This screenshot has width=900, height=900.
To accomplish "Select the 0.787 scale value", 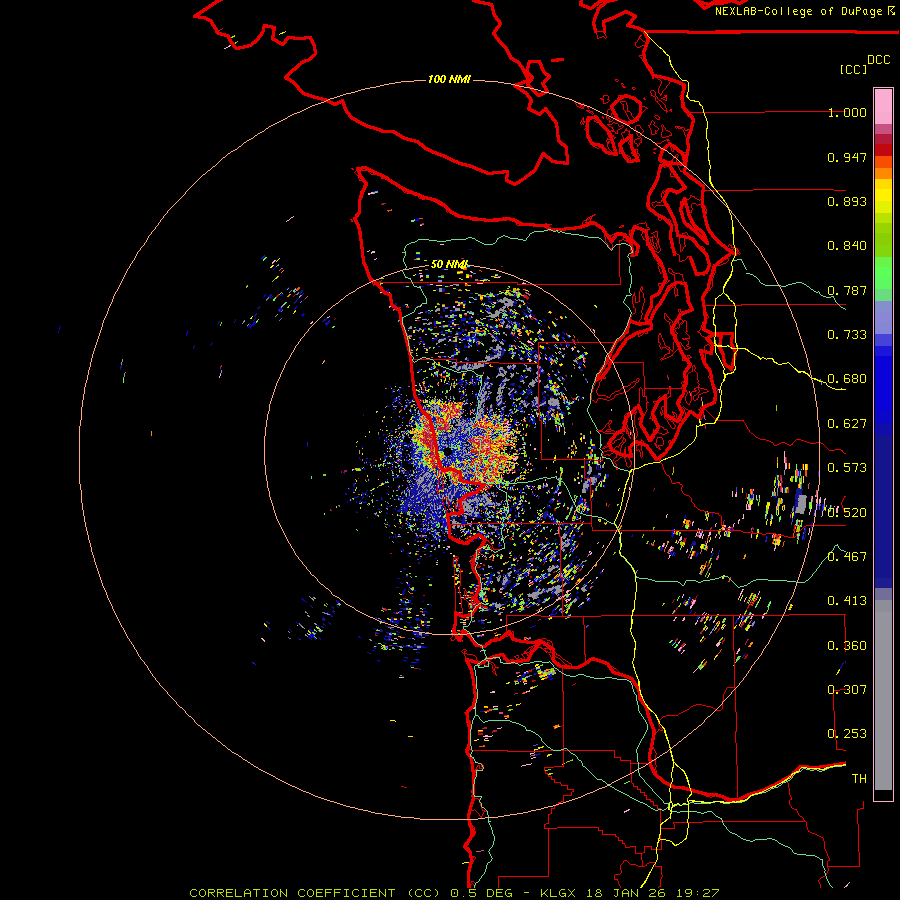I will (x=847, y=290).
